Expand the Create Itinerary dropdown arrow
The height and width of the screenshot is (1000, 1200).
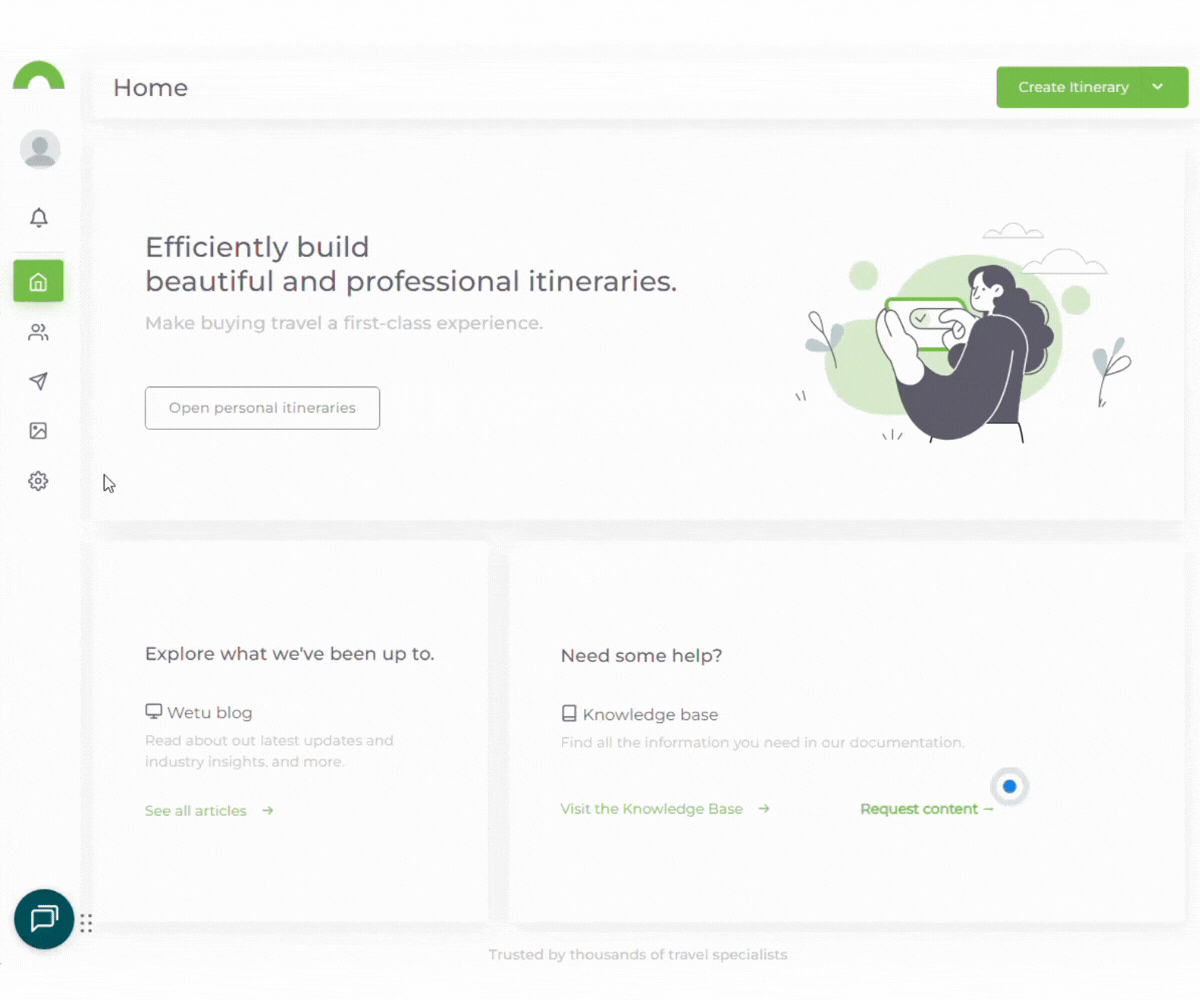click(x=1158, y=87)
